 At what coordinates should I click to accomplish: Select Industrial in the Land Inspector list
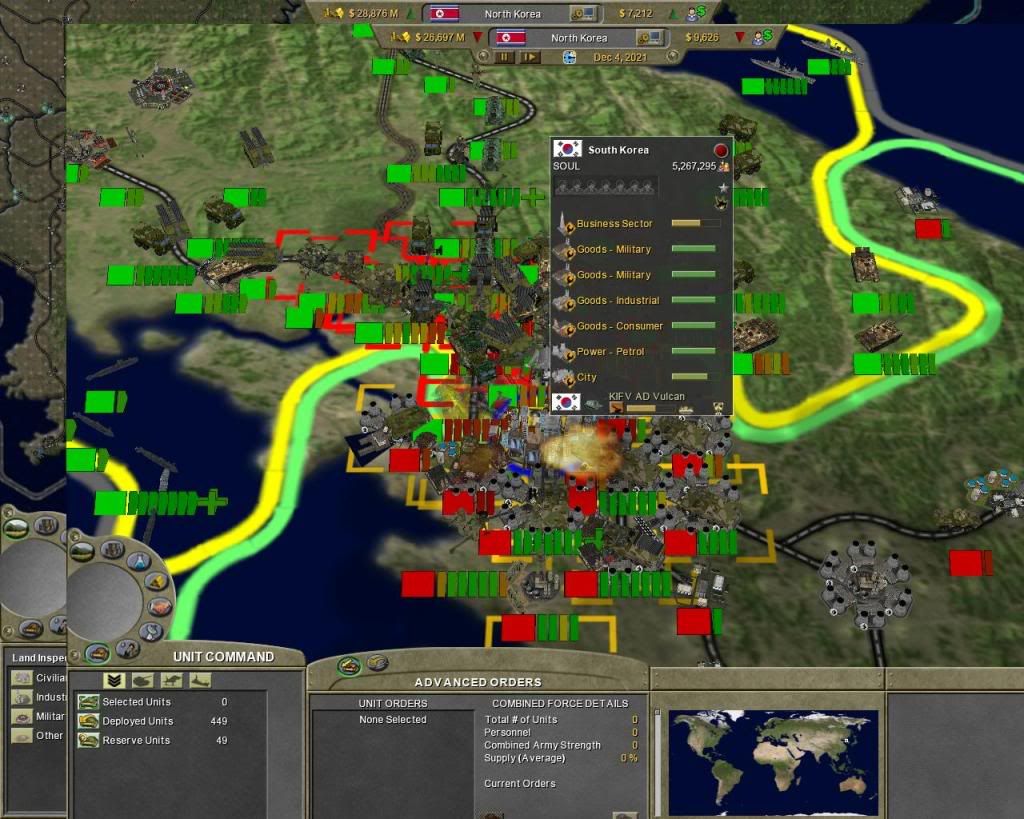tap(39, 697)
